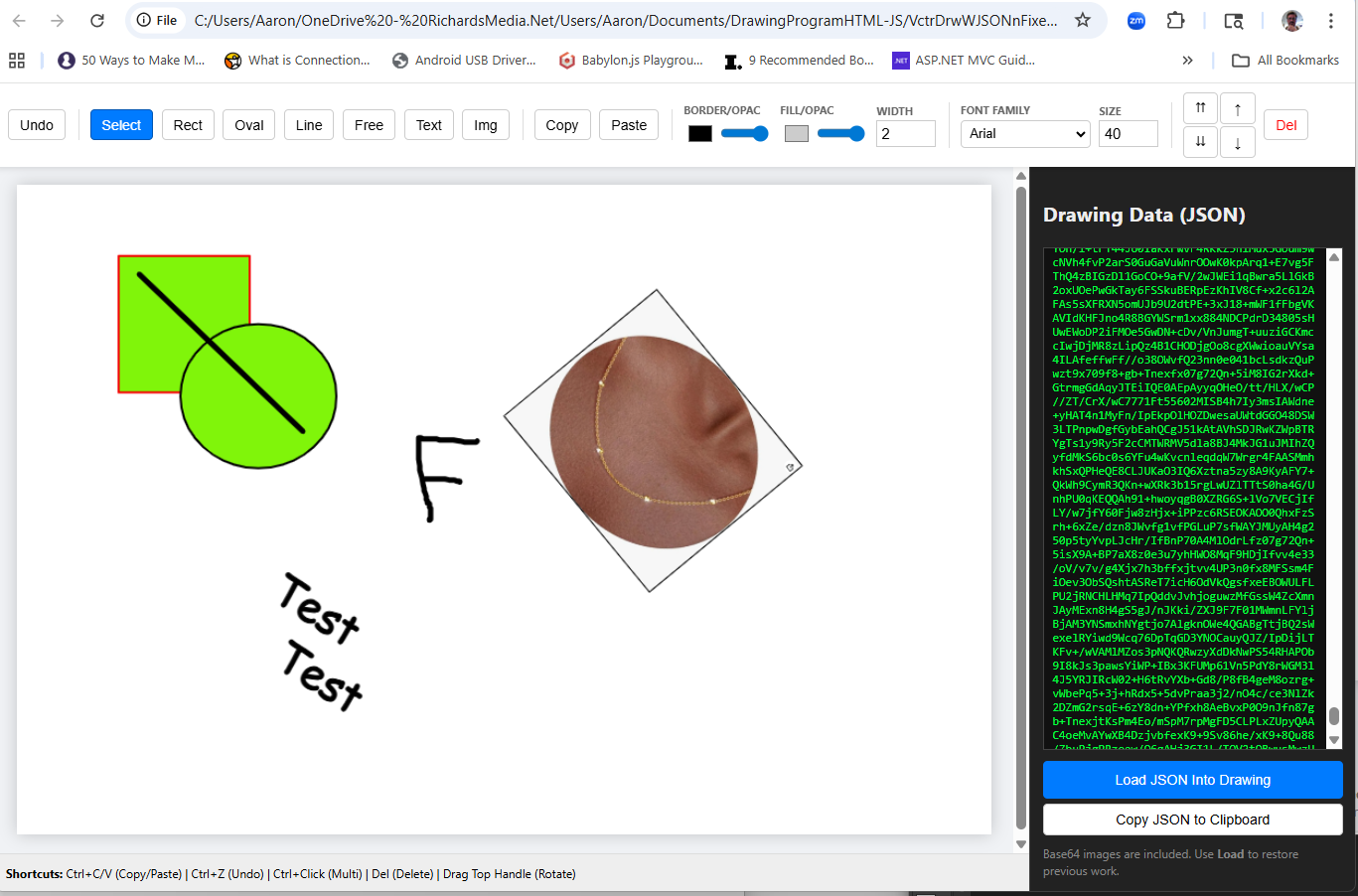The width and height of the screenshot is (1358, 896).
Task: Click the WIDTH input field
Action: [x=904, y=132]
